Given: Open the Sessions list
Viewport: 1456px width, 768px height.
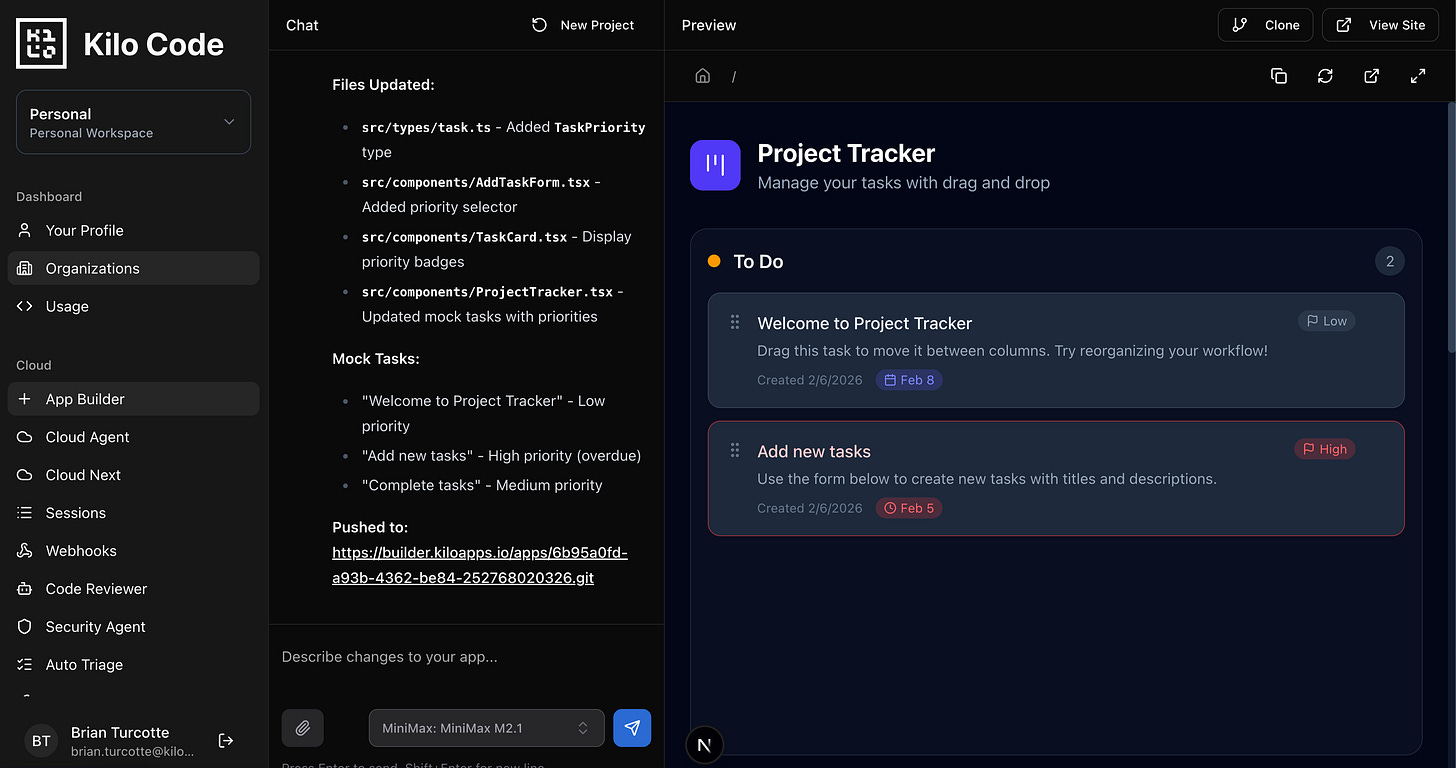Looking at the screenshot, I should tap(133, 513).
